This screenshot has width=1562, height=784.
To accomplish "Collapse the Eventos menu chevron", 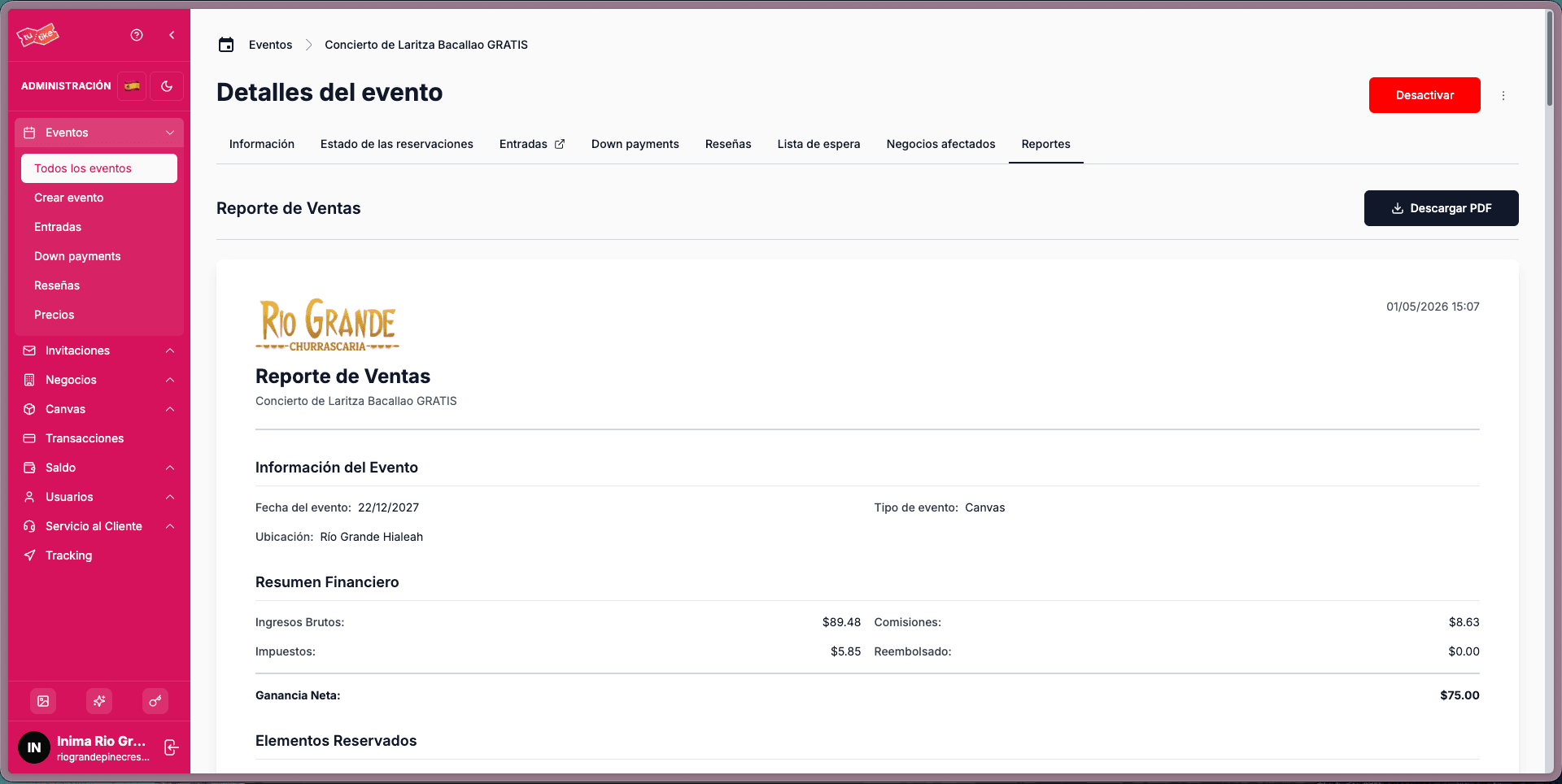I will pos(170,133).
